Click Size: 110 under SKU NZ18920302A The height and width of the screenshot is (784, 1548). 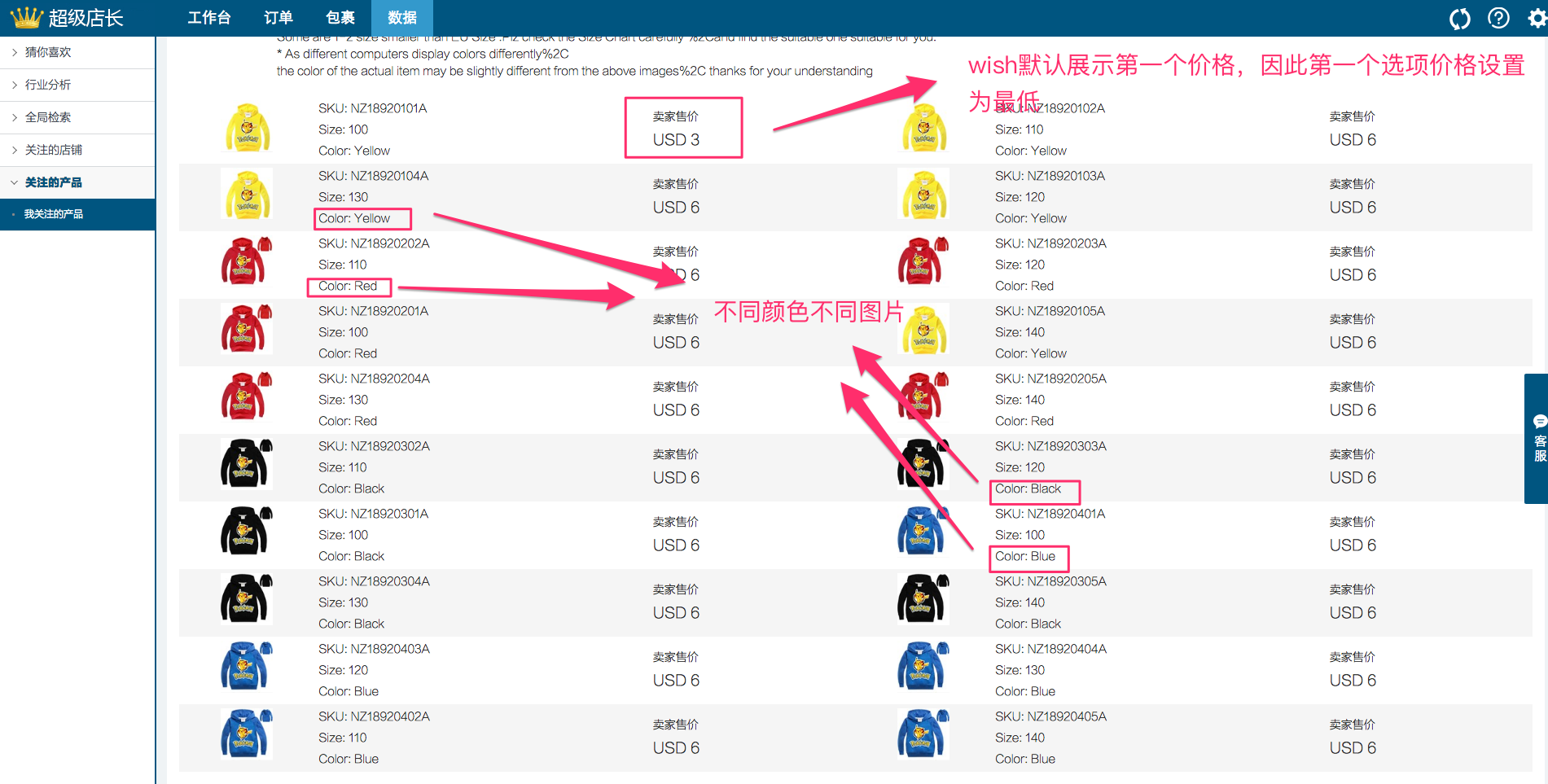point(343,467)
